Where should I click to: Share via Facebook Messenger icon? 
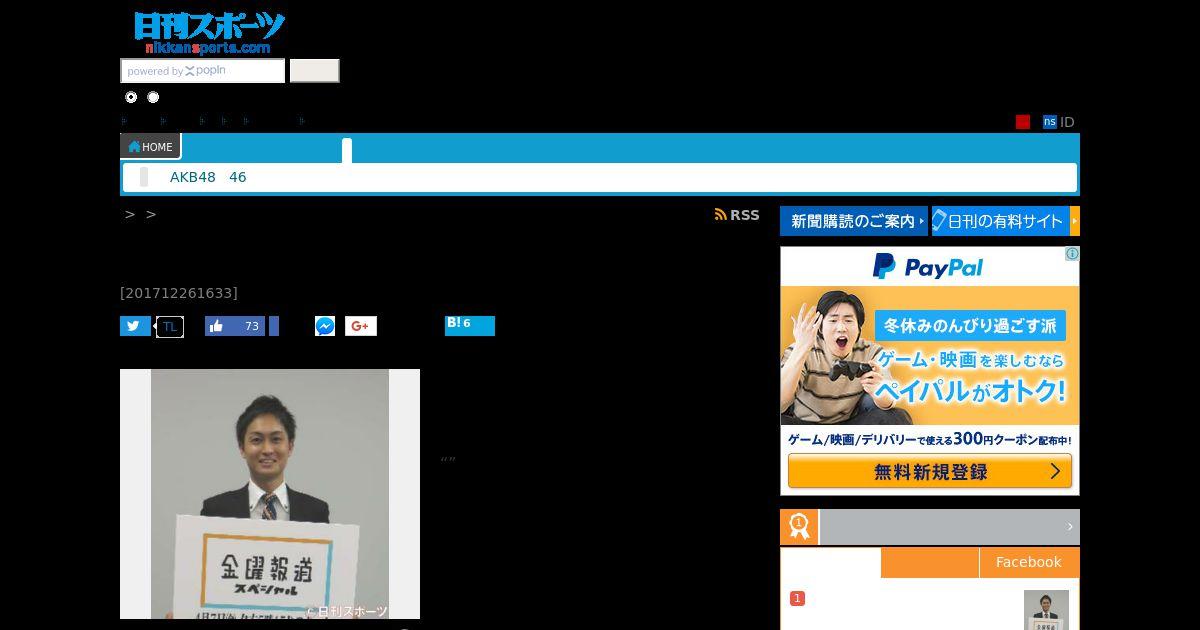[x=325, y=326]
